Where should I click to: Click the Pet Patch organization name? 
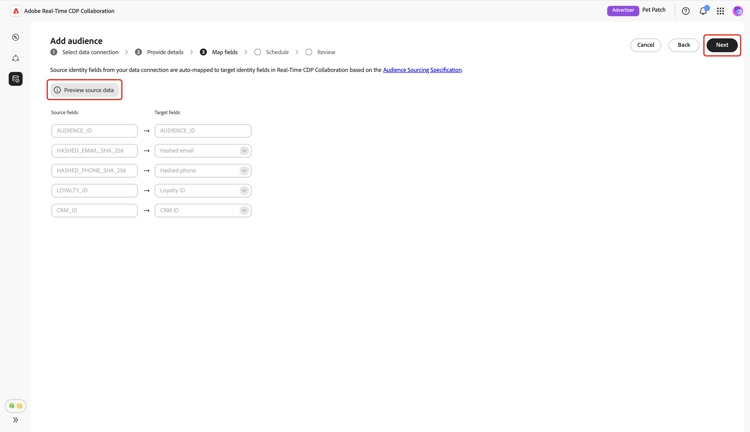click(x=654, y=10)
